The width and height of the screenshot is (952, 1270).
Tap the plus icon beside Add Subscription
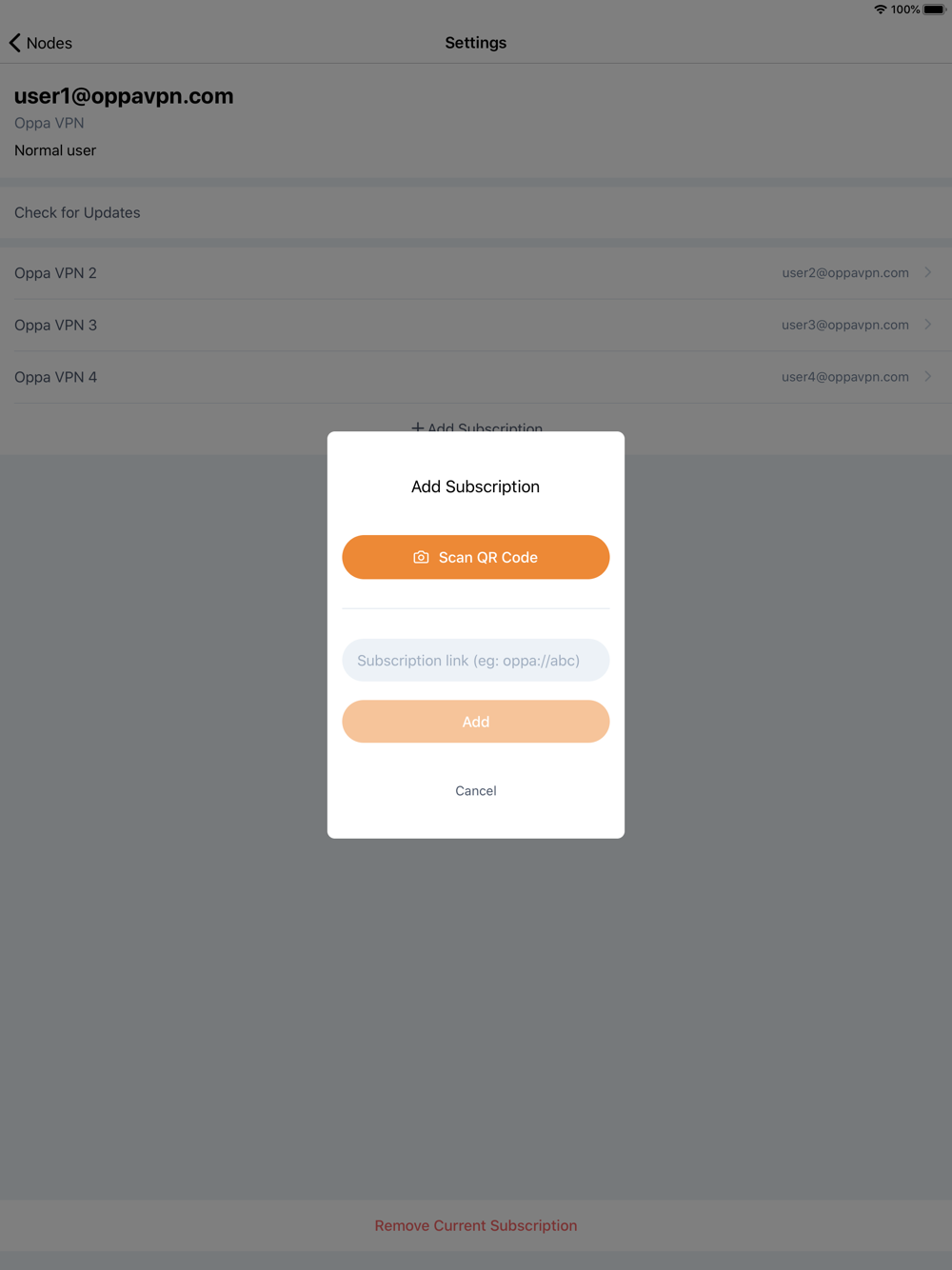point(417,427)
